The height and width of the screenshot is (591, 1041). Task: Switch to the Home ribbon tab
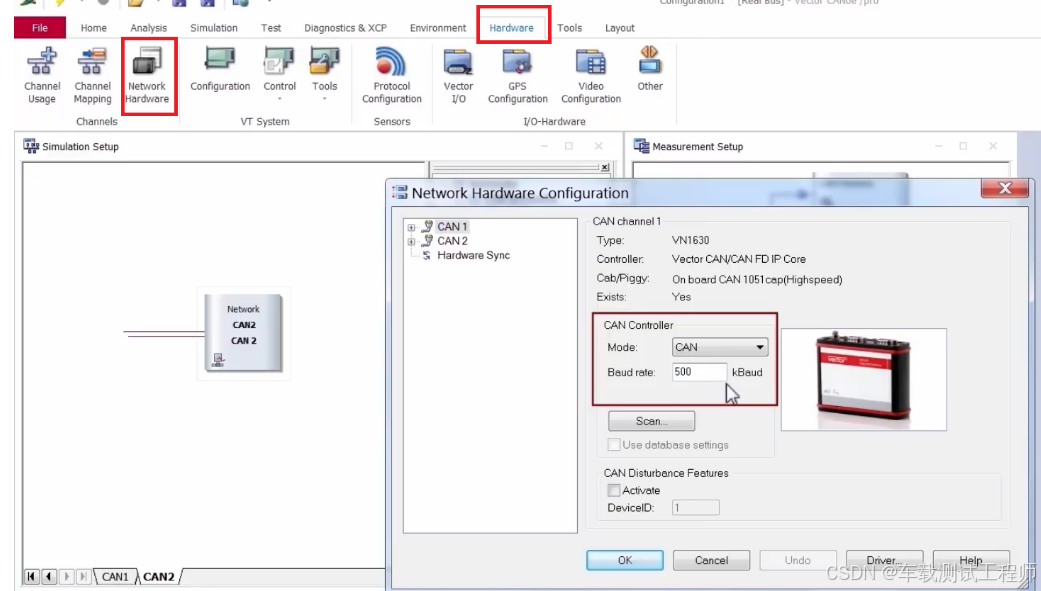(x=94, y=28)
